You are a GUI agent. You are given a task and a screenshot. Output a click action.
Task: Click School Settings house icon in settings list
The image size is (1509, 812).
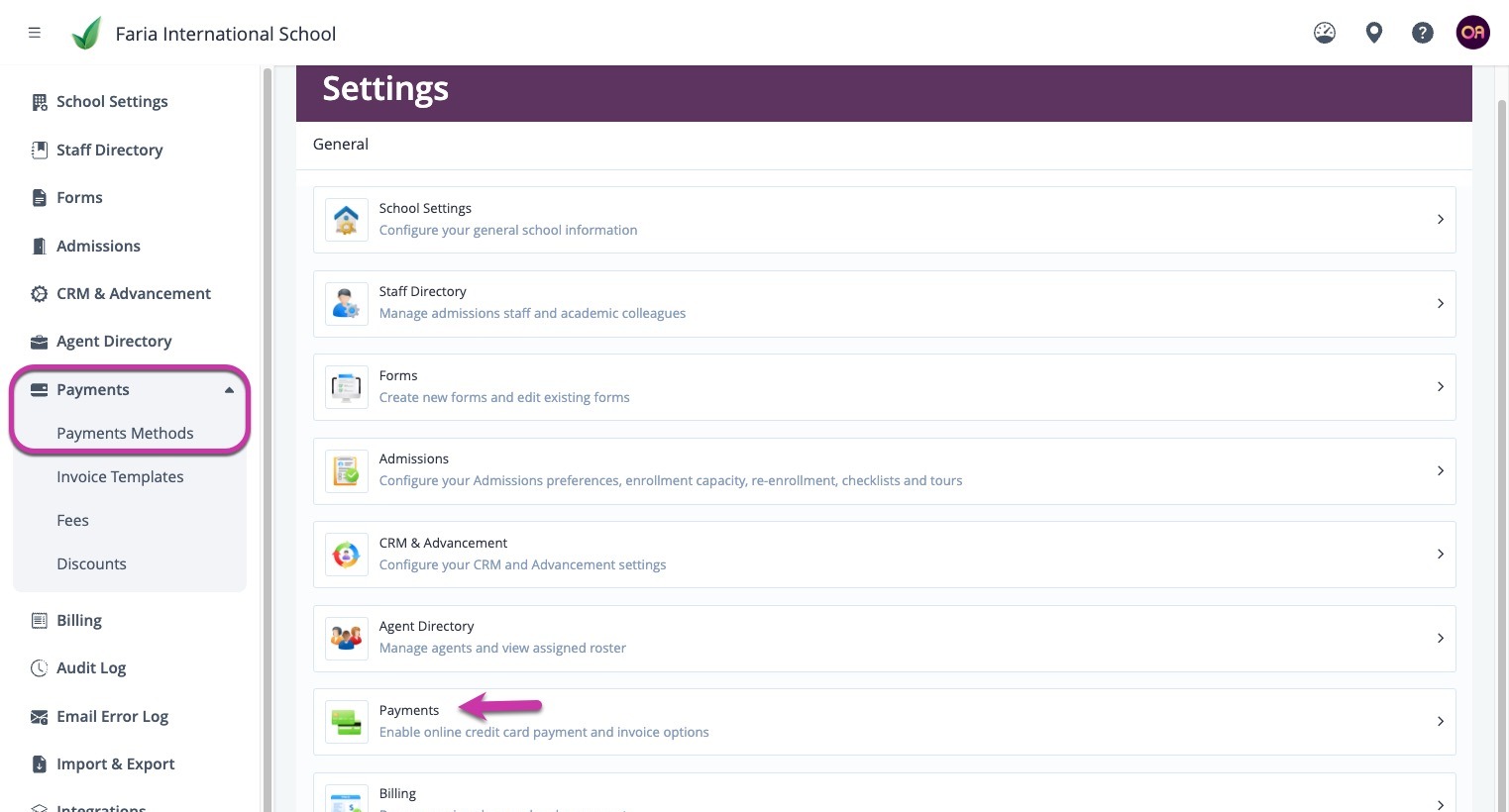(347, 220)
